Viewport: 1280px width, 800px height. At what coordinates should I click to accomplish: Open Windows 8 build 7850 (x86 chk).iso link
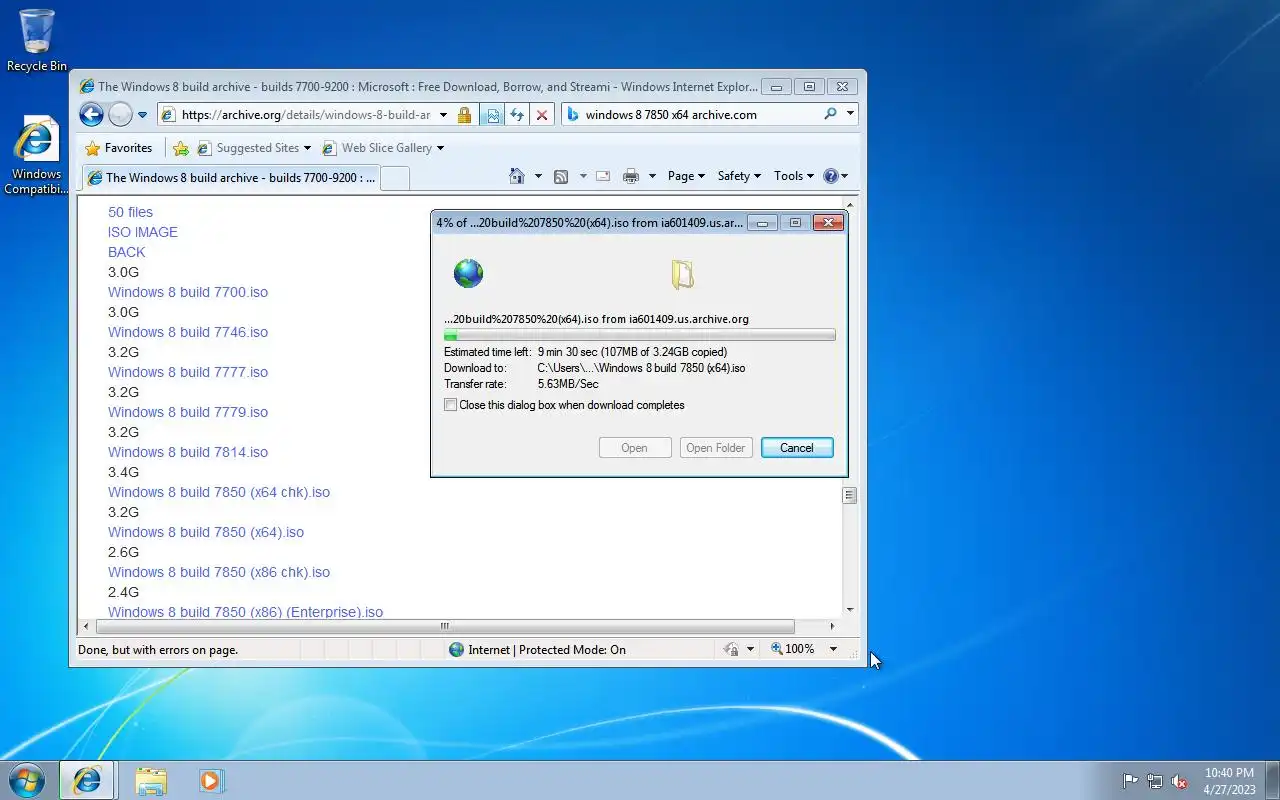[x=219, y=572]
